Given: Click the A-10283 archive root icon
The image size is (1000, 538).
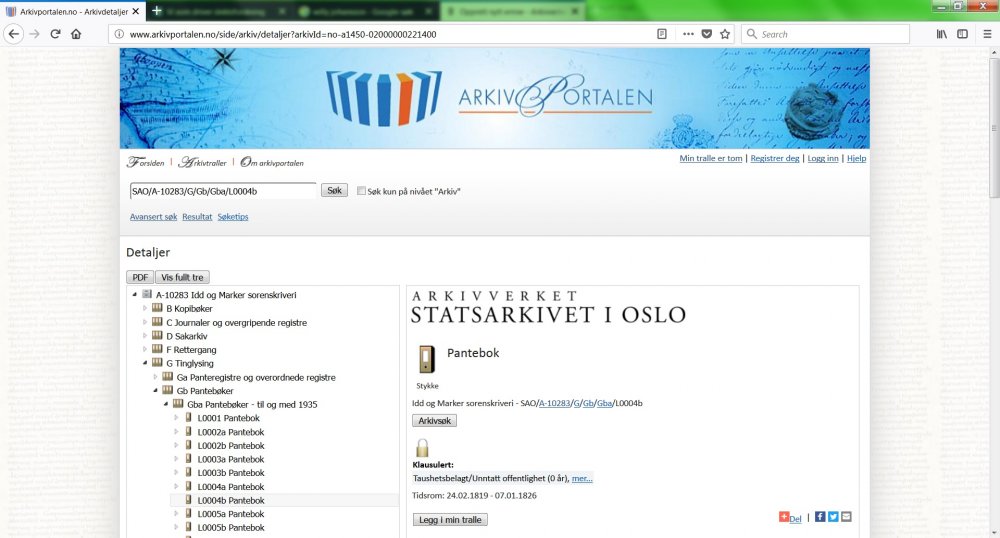Looking at the screenshot, I should point(147,294).
